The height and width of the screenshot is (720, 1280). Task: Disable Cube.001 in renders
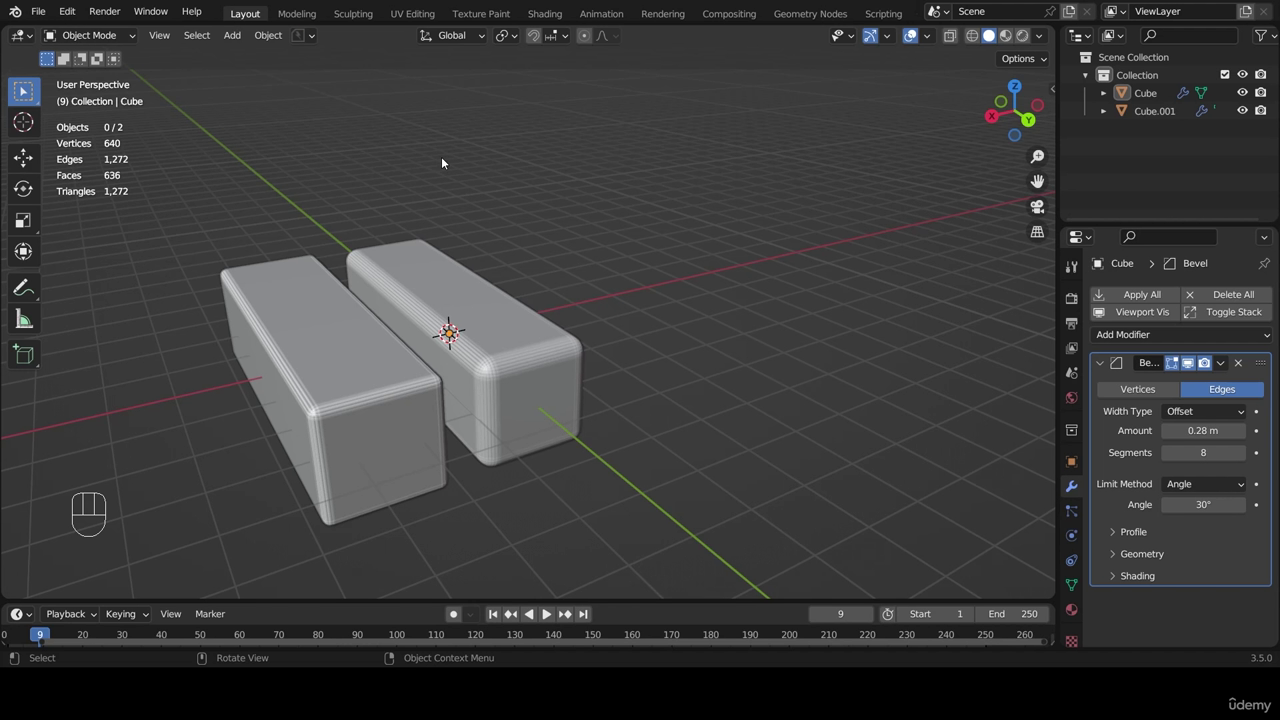1261,111
